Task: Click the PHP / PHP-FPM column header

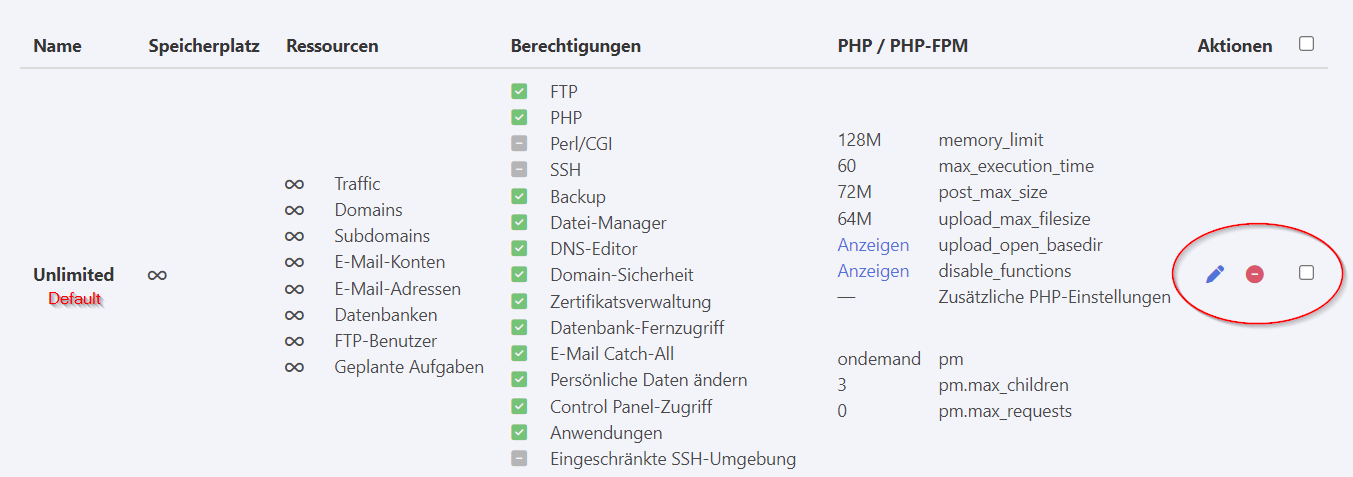Action: (902, 46)
